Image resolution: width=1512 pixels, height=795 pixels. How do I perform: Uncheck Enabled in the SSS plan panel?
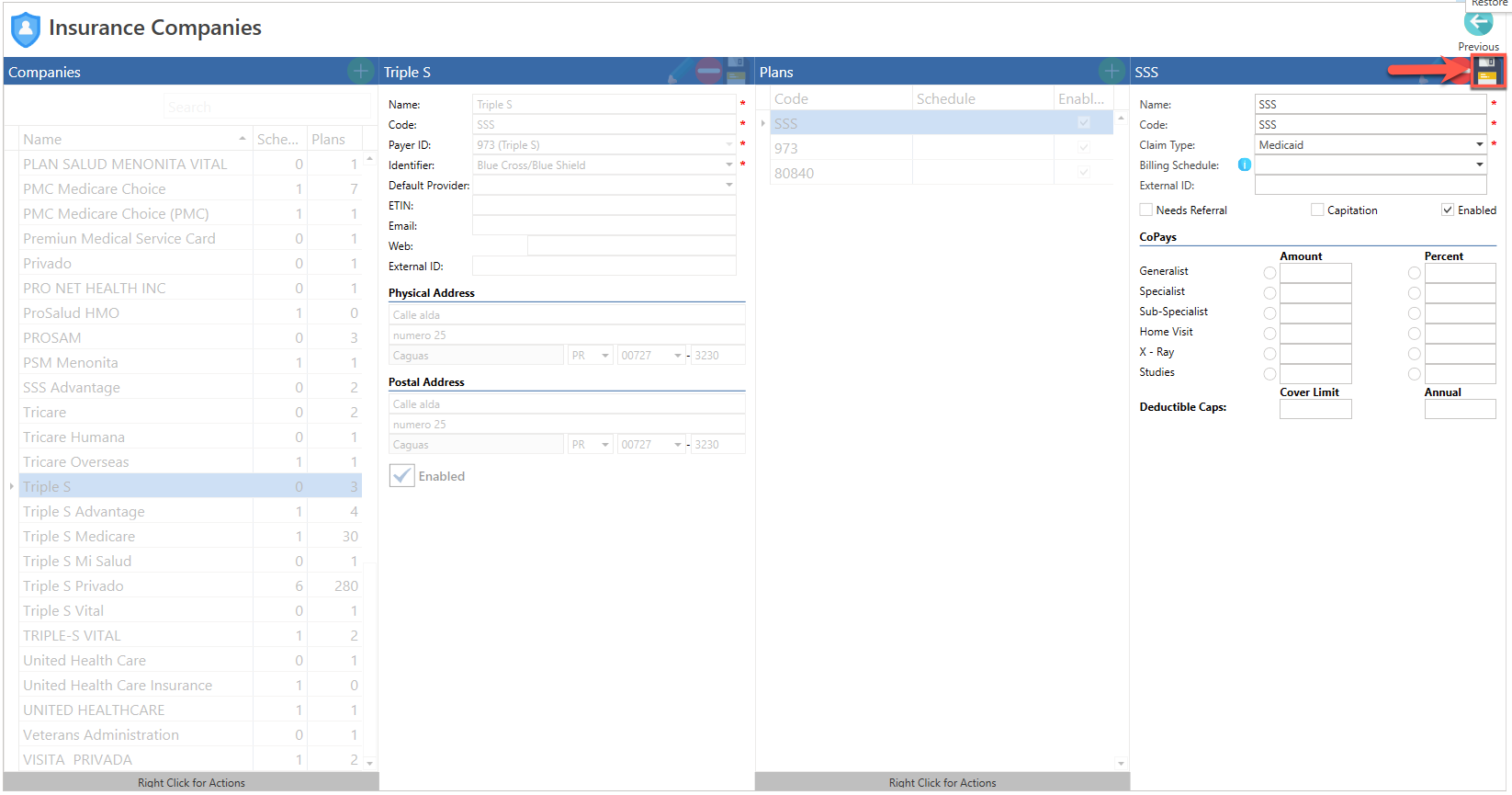coord(1448,210)
